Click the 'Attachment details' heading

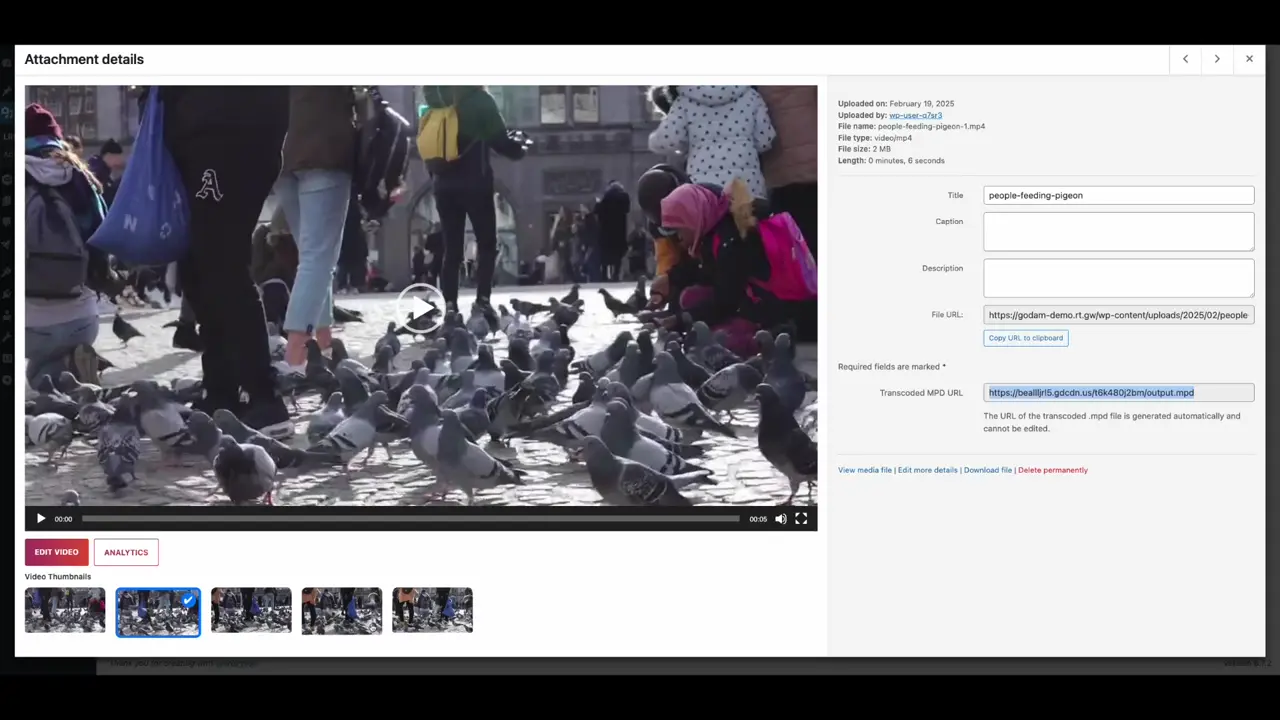pyautogui.click(x=84, y=59)
